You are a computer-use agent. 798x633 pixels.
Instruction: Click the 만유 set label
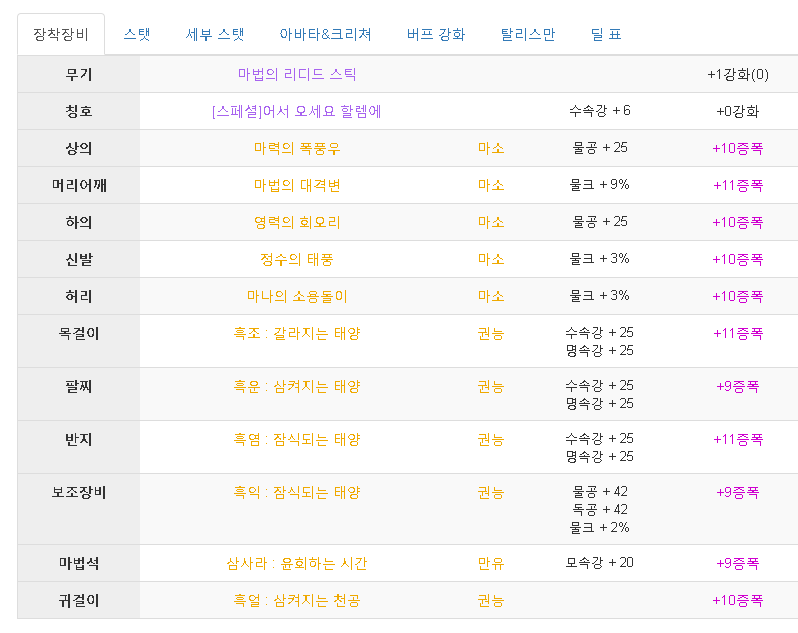[491, 564]
